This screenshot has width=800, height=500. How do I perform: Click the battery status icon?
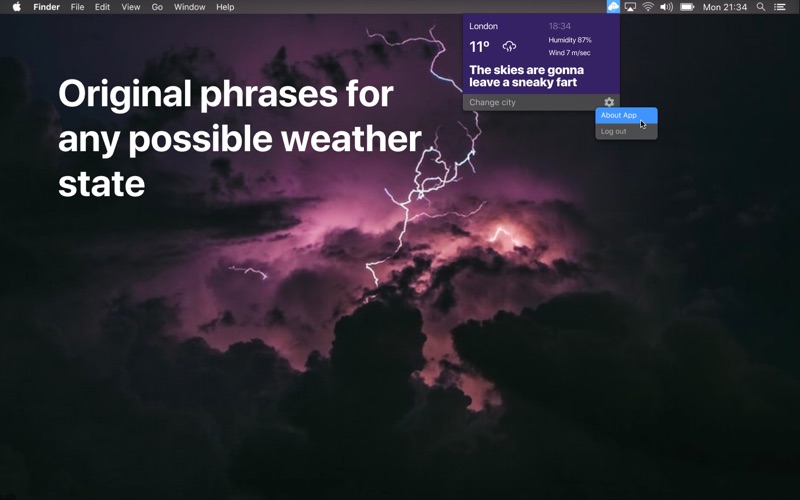tap(687, 7)
